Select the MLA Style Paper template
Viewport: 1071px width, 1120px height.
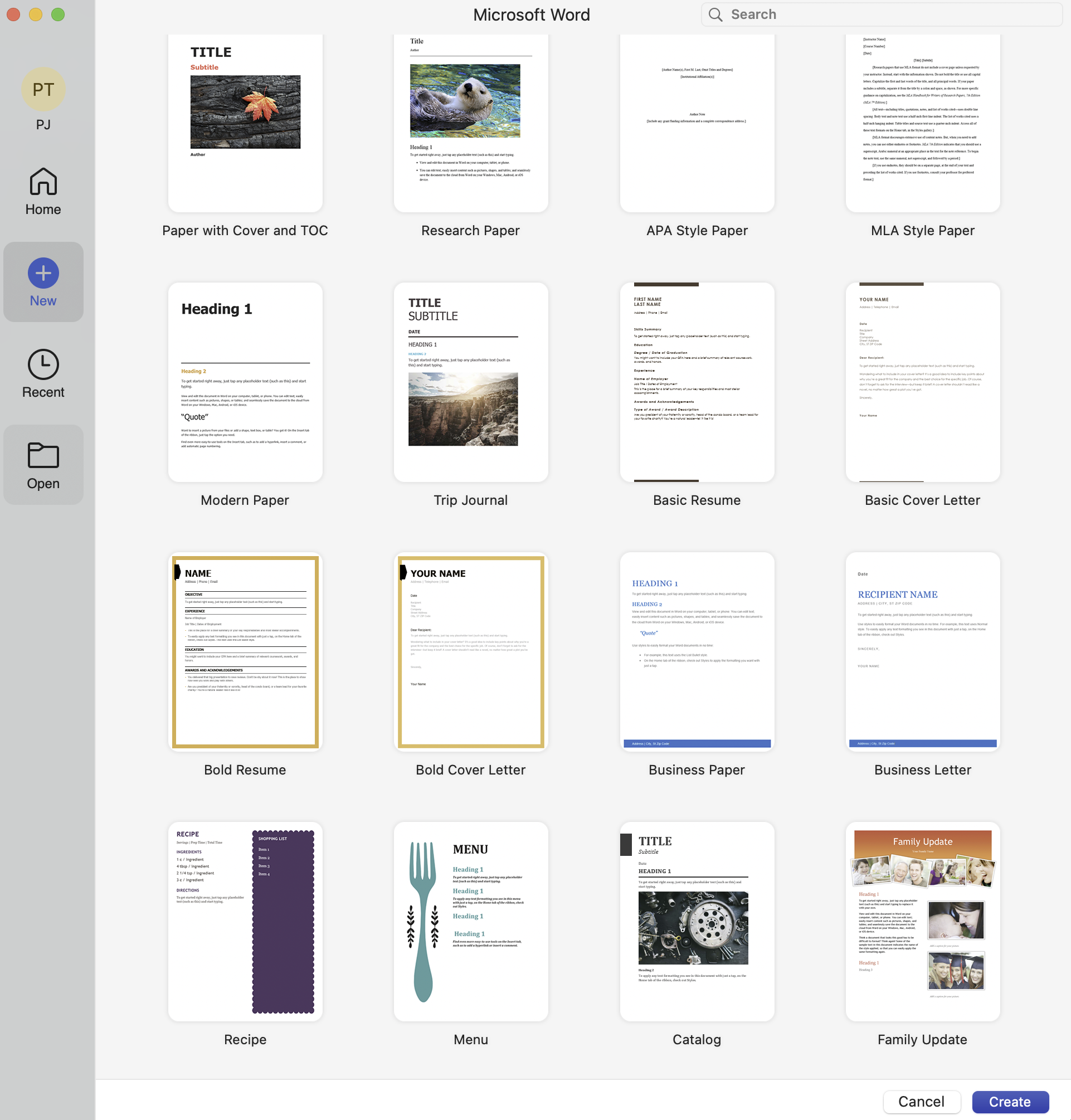[x=922, y=123]
